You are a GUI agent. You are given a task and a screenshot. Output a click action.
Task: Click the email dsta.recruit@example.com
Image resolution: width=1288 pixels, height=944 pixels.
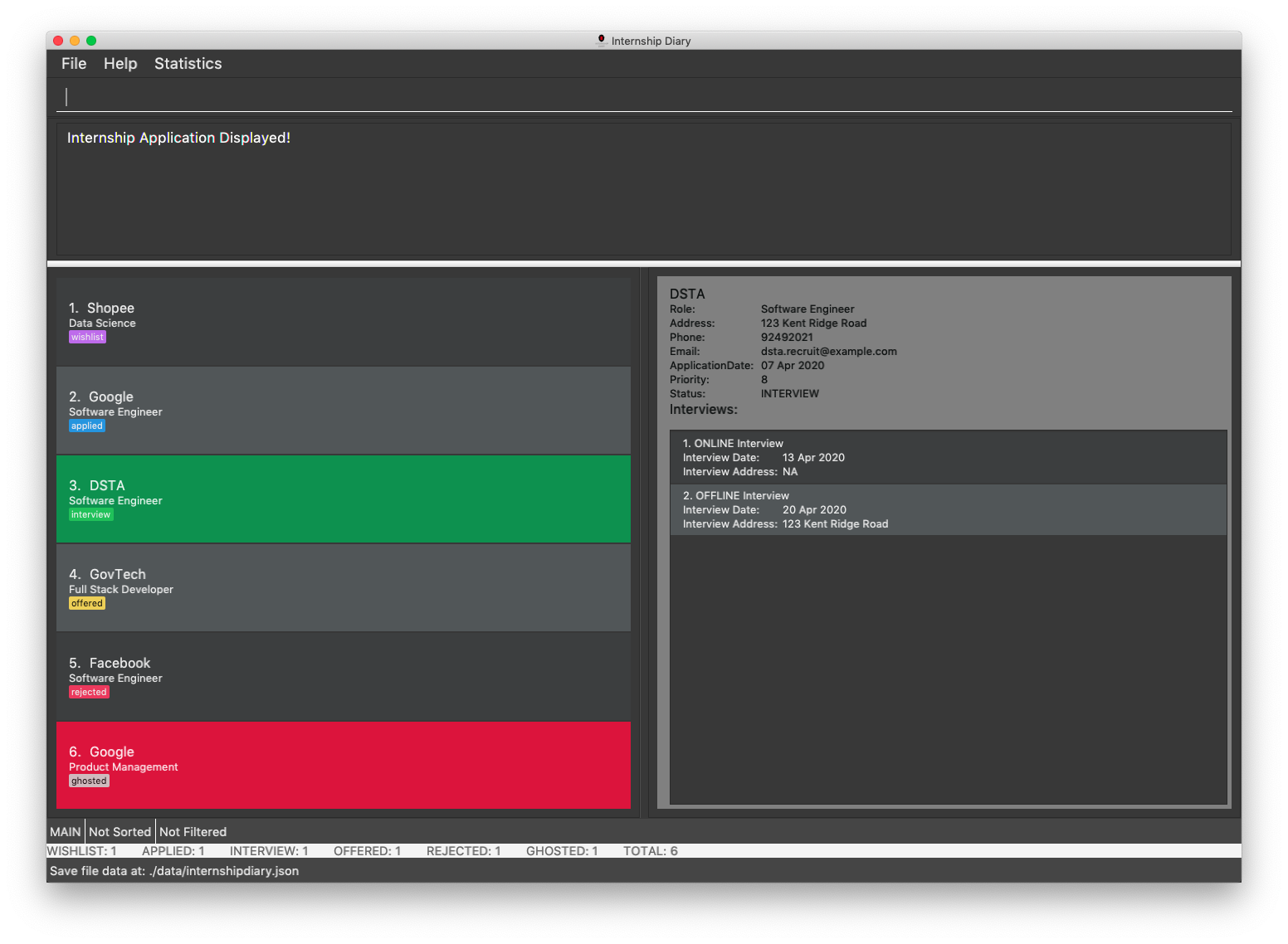[x=829, y=352]
